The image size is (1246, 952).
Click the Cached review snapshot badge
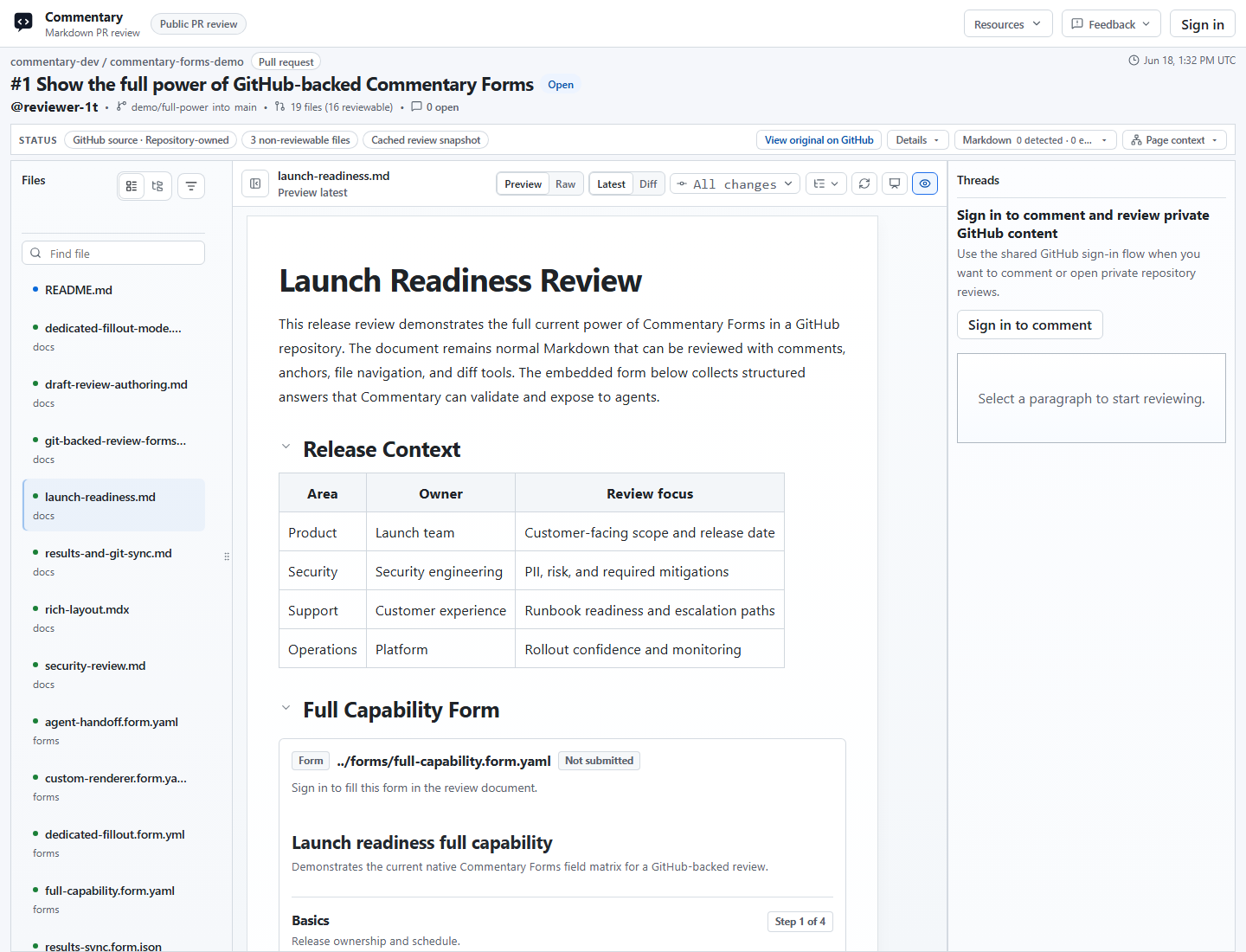click(426, 140)
